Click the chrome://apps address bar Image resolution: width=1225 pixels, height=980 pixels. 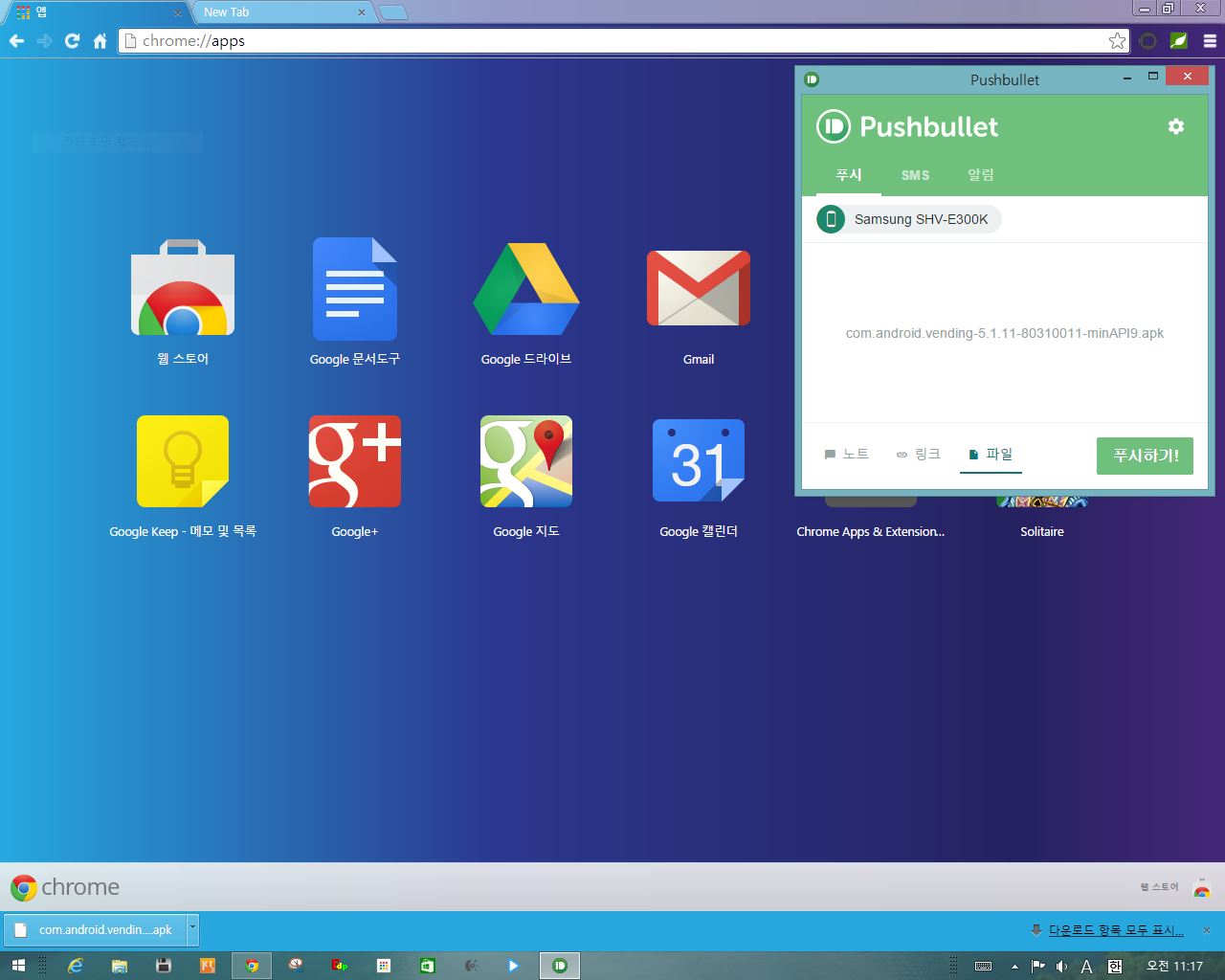click(612, 41)
